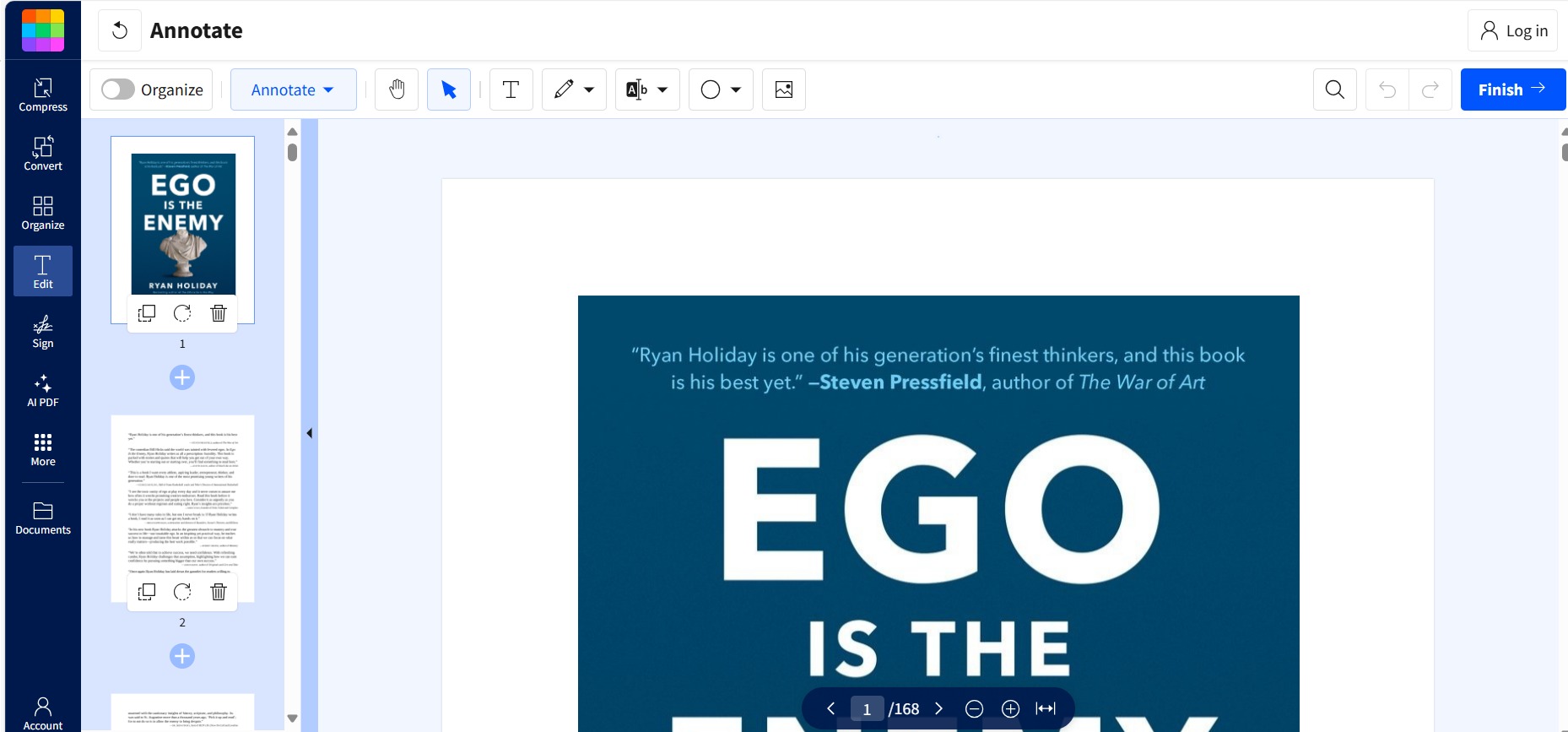Viewport: 1568px width, 732px height.
Task: Delete page 2 via trash icon
Action: tap(219, 592)
